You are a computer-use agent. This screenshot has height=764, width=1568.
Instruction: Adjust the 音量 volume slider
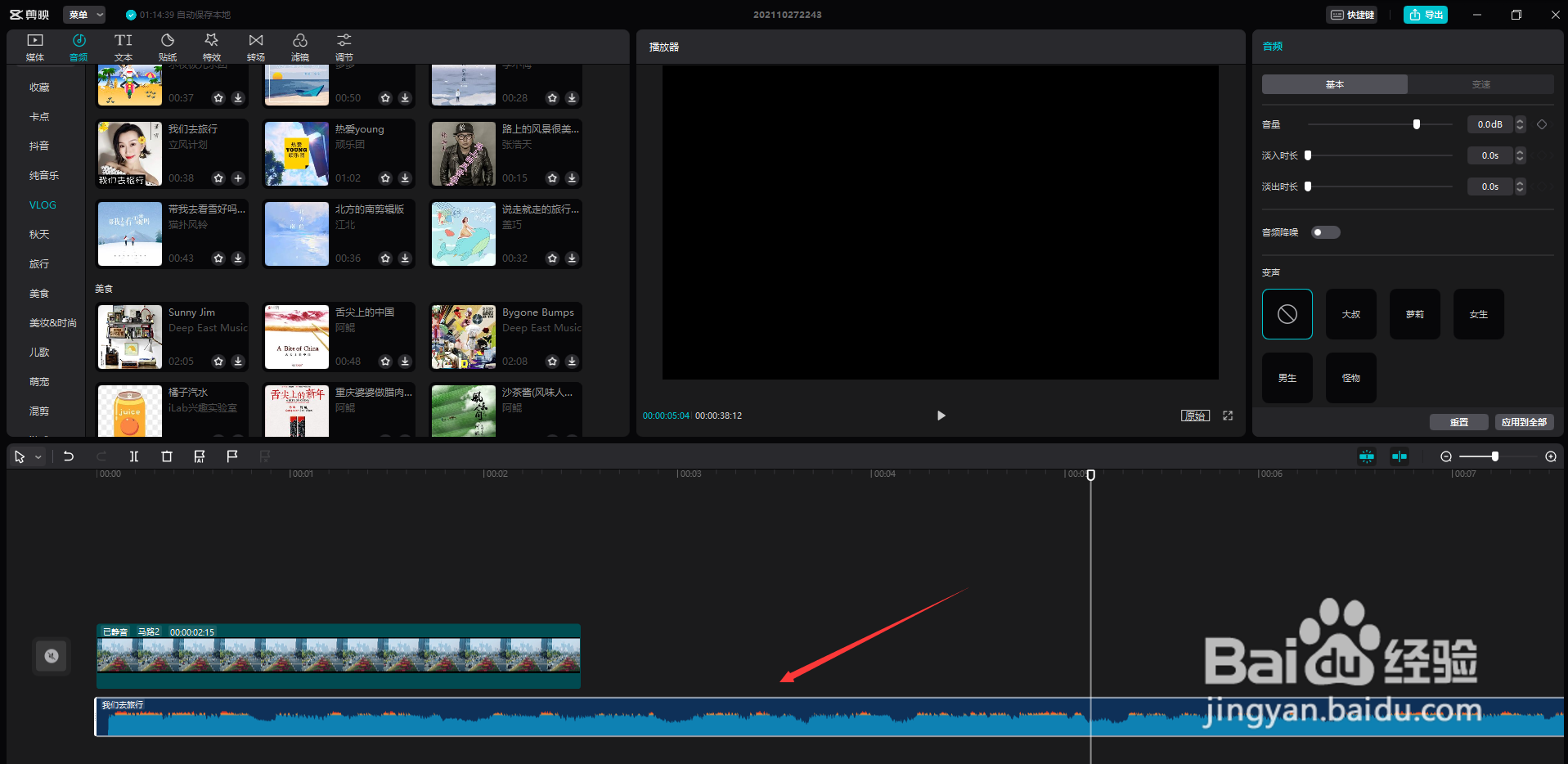tap(1417, 124)
